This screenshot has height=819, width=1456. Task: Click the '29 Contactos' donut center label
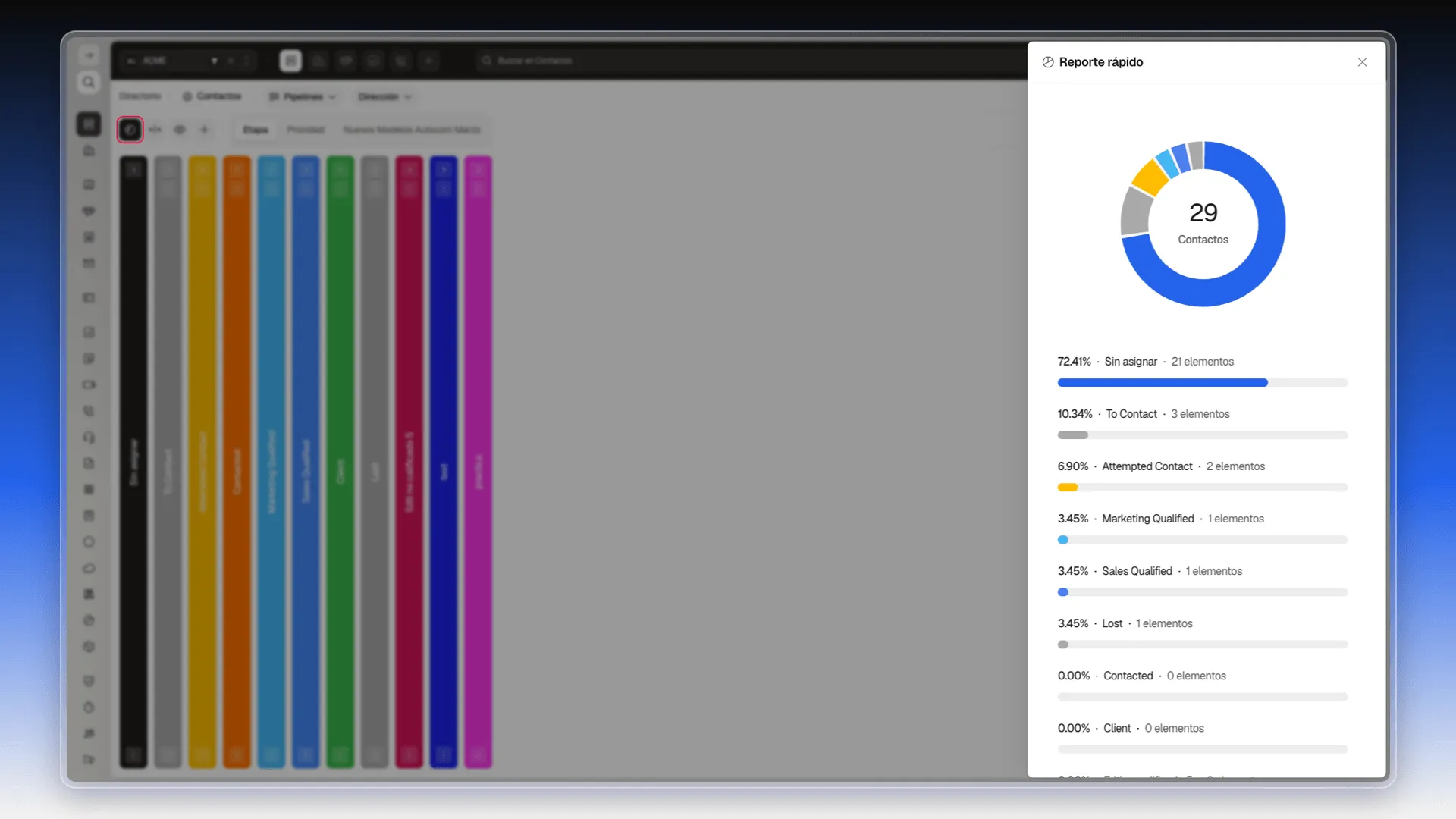pos(1203,224)
